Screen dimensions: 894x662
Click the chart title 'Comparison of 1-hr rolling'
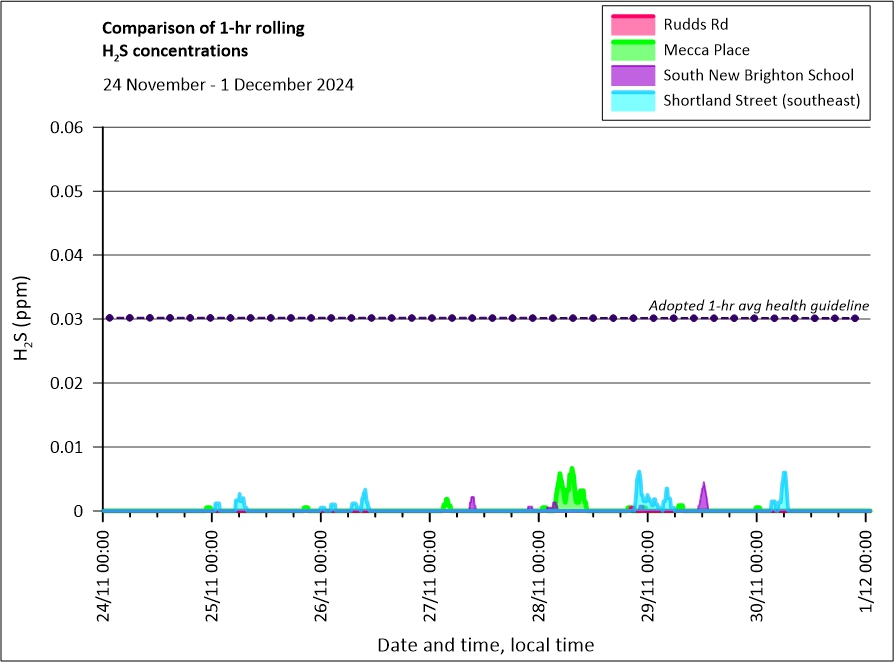coord(203,28)
